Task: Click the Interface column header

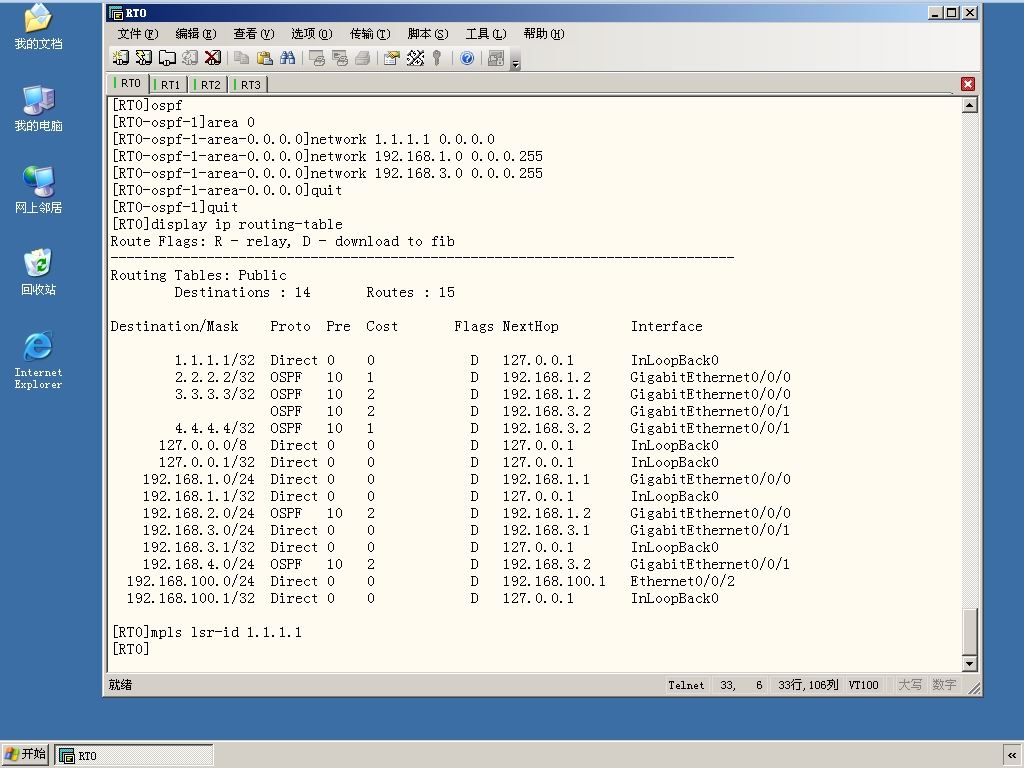Action: tap(667, 326)
